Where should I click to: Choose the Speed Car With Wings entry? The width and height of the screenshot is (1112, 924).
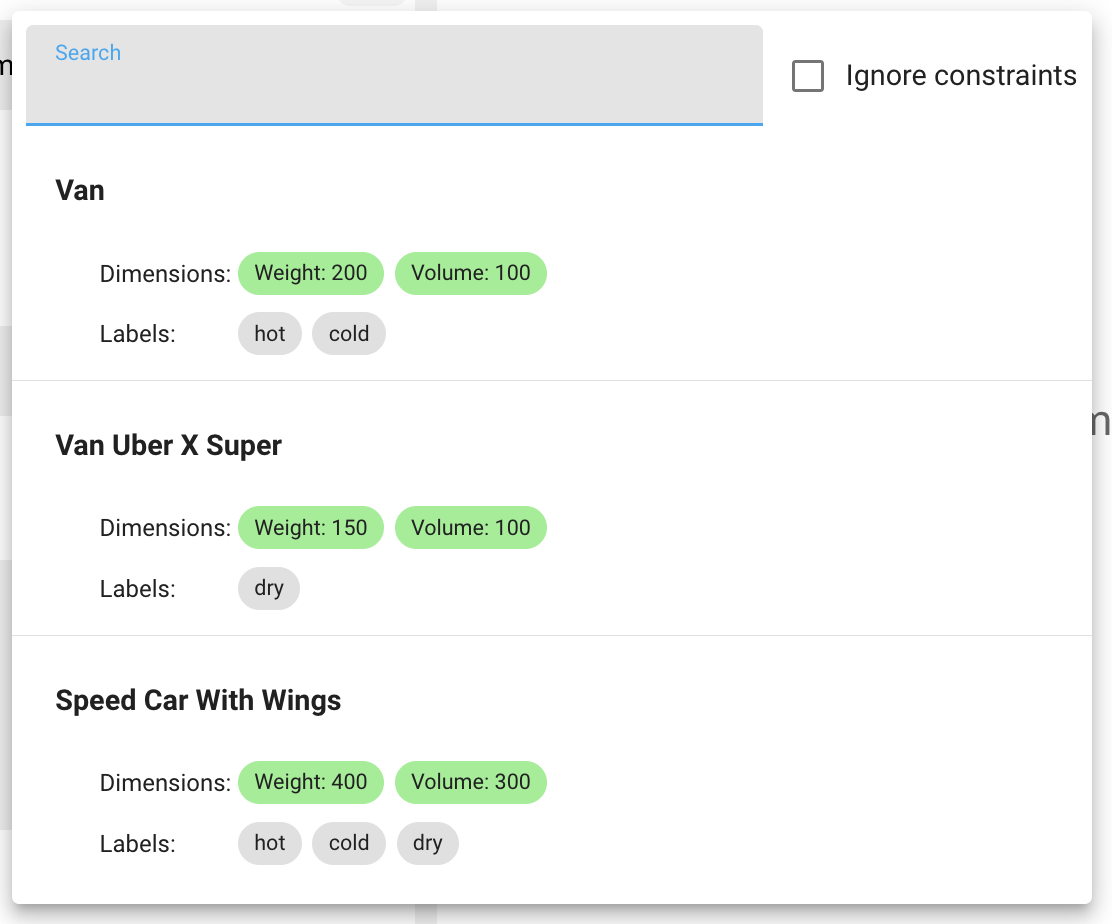(198, 700)
